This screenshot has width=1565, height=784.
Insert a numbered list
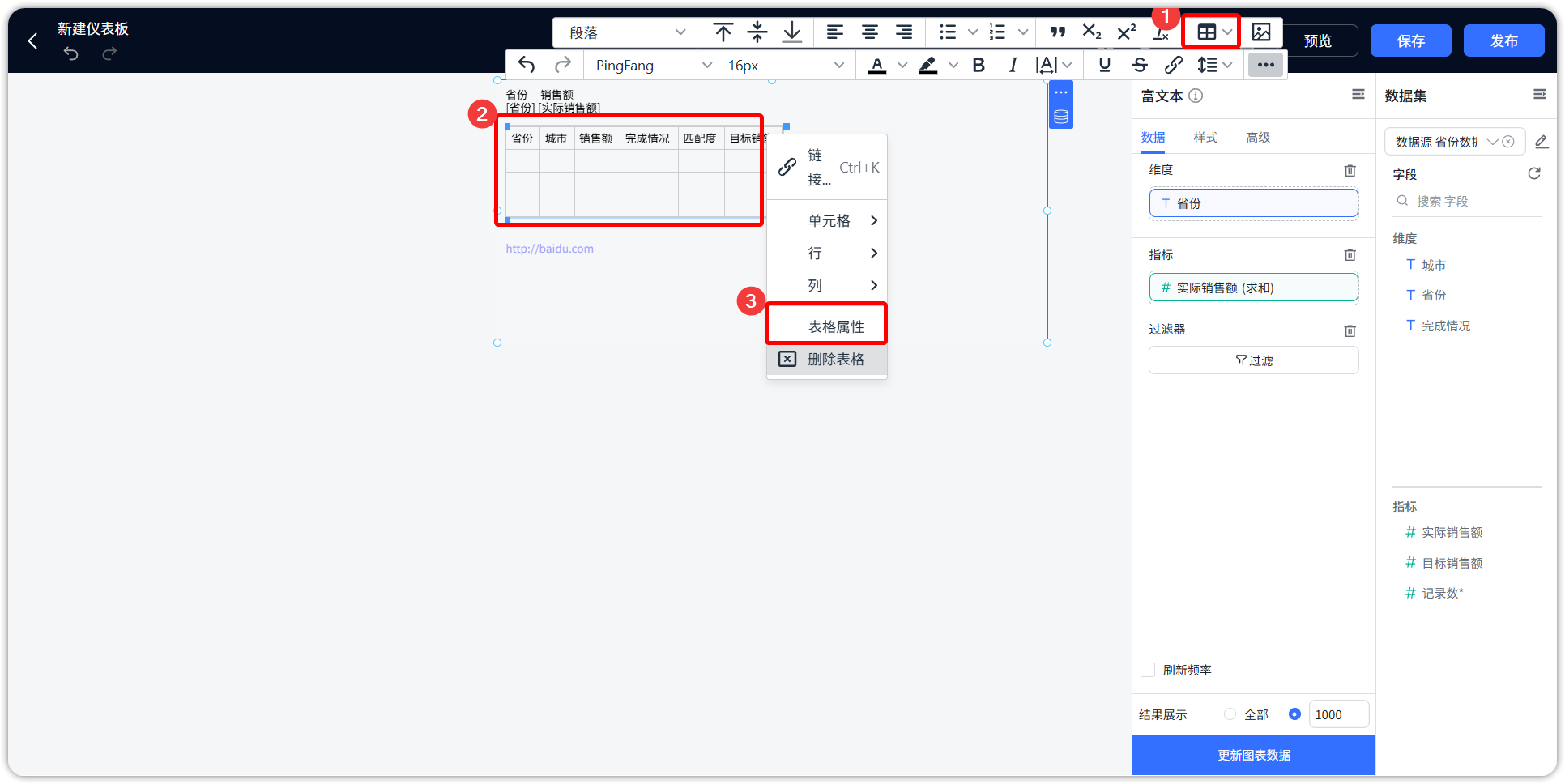(x=998, y=32)
